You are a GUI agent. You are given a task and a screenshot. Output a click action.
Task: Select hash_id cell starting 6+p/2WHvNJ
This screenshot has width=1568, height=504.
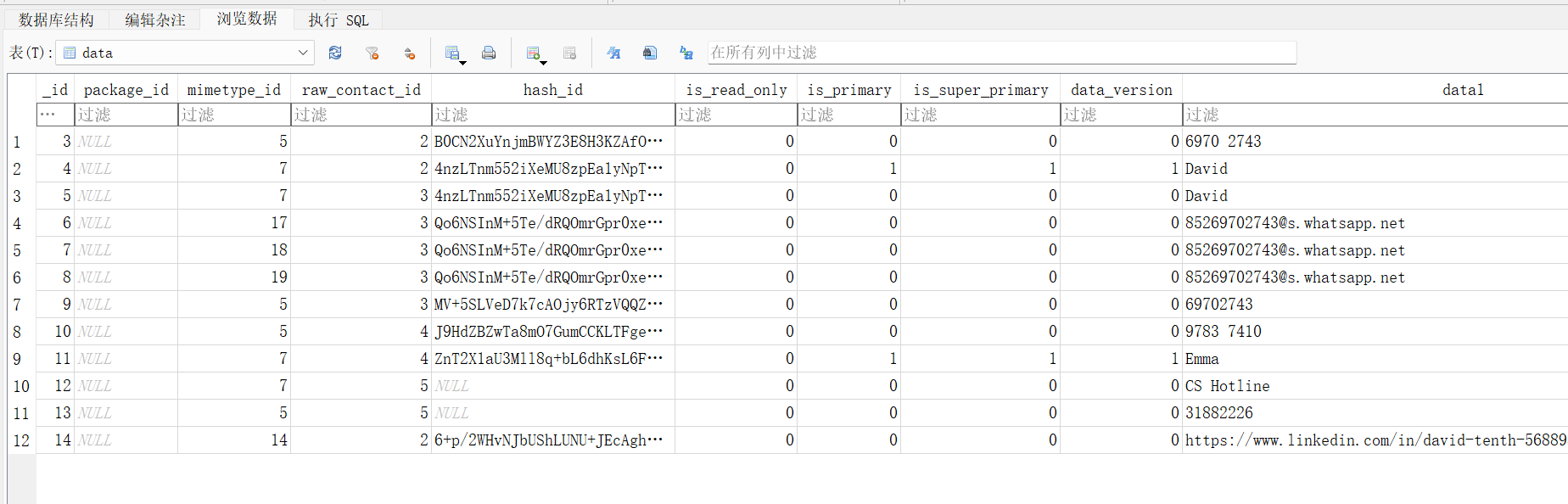[553, 440]
